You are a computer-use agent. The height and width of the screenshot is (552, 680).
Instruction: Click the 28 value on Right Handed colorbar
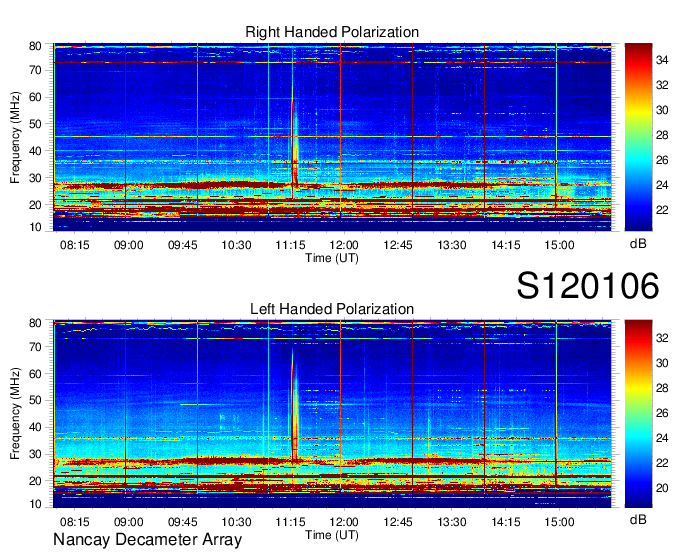[x=662, y=136]
